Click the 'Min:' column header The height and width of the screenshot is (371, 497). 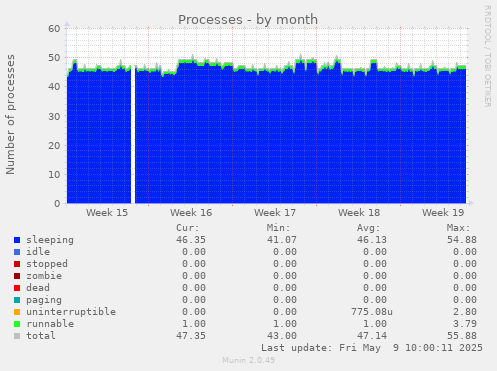(x=278, y=228)
